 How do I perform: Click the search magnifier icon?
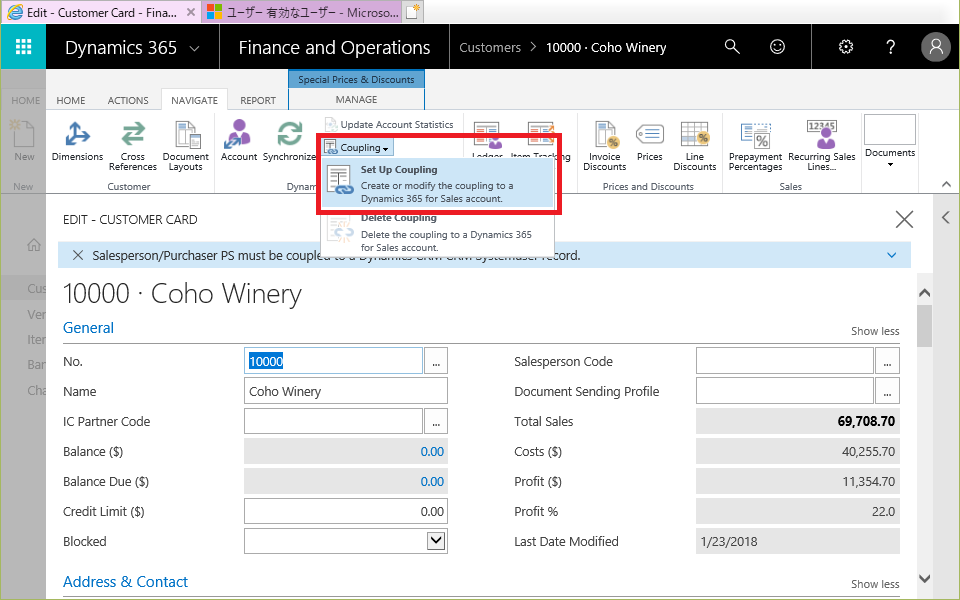point(732,47)
